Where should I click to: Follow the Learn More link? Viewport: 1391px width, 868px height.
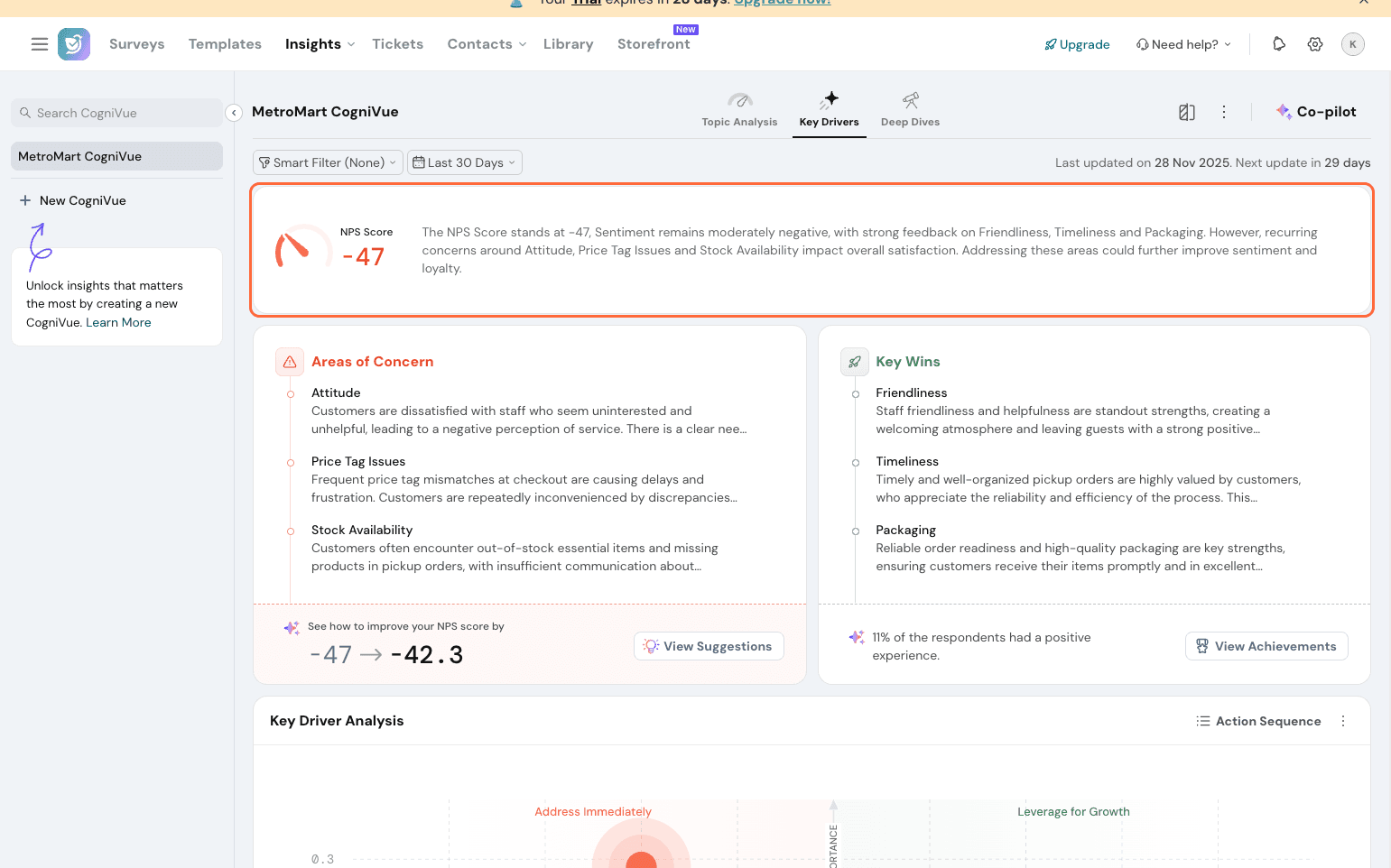[118, 322]
